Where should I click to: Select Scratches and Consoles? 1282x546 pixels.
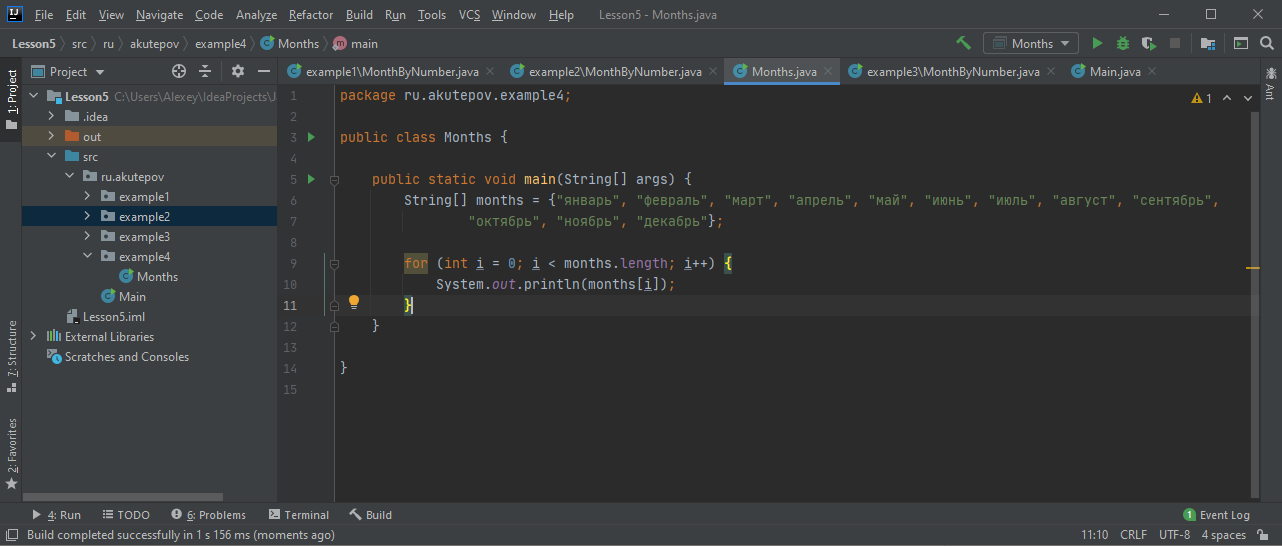(x=118, y=357)
